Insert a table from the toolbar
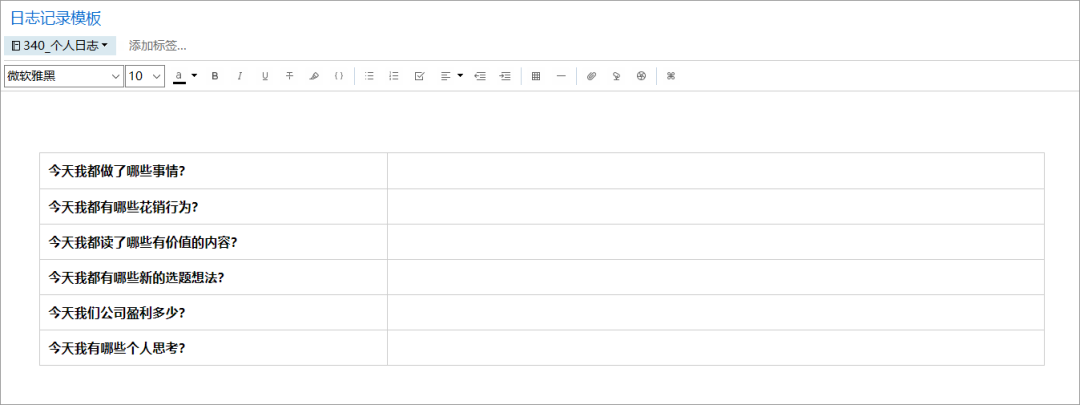 point(536,76)
